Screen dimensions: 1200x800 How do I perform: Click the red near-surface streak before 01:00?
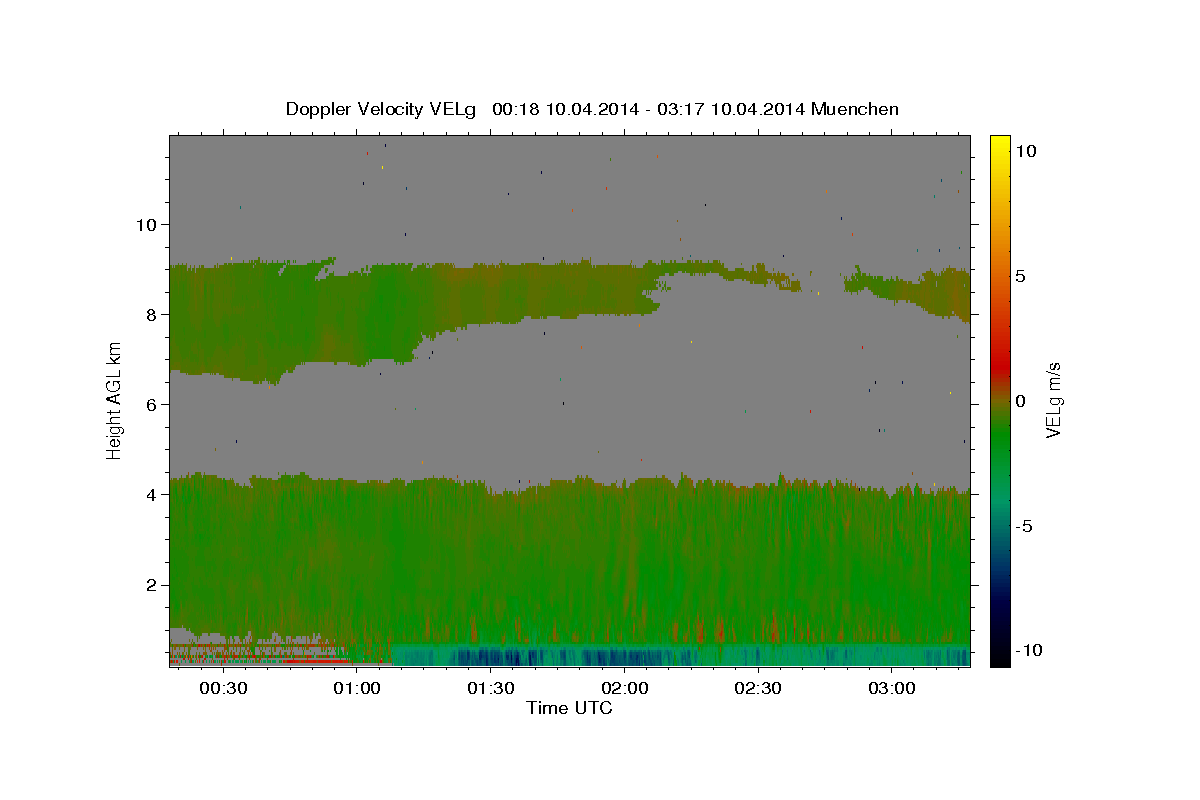(x=315, y=661)
